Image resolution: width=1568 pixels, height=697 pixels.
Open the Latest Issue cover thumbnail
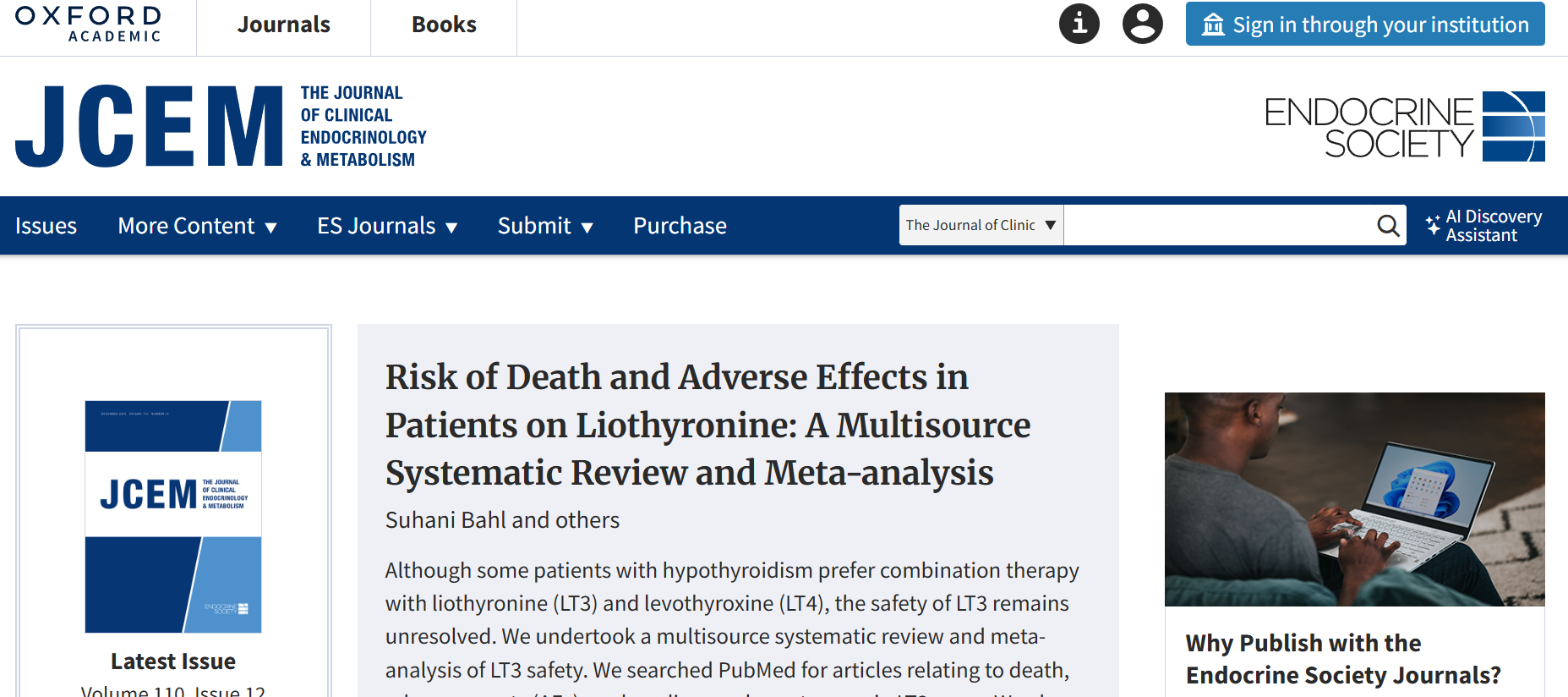pos(173,516)
